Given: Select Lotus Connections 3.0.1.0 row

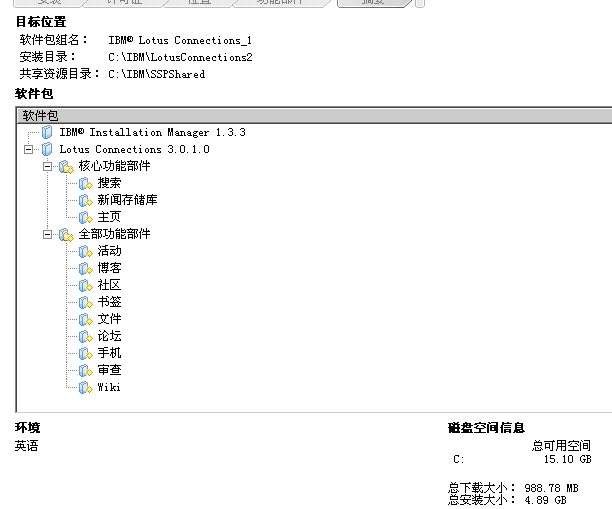Looking at the screenshot, I should (134, 149).
